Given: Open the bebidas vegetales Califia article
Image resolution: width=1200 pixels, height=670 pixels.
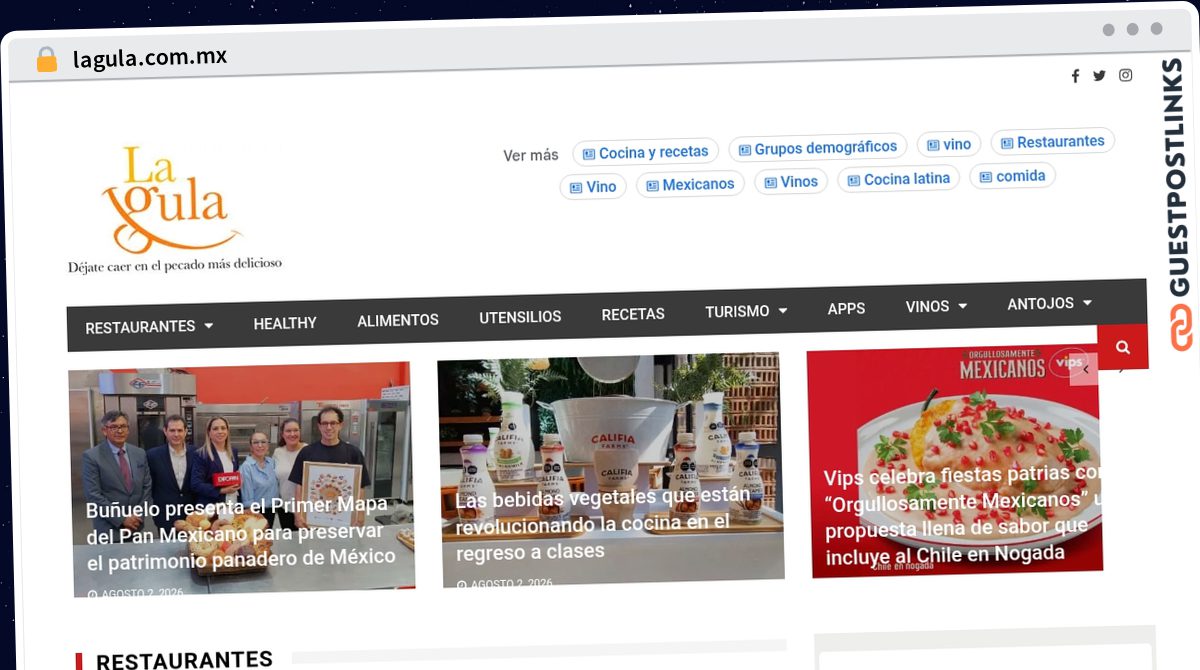Looking at the screenshot, I should click(611, 471).
